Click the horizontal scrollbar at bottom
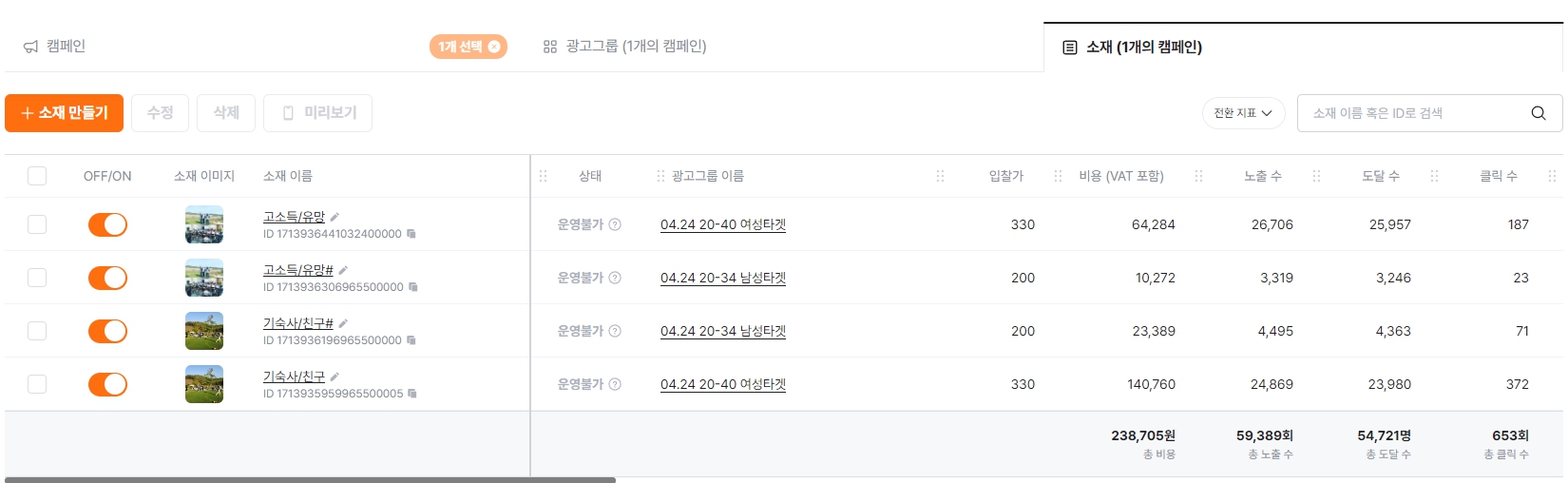This screenshot has height=483, width=1568. pyautogui.click(x=310, y=480)
